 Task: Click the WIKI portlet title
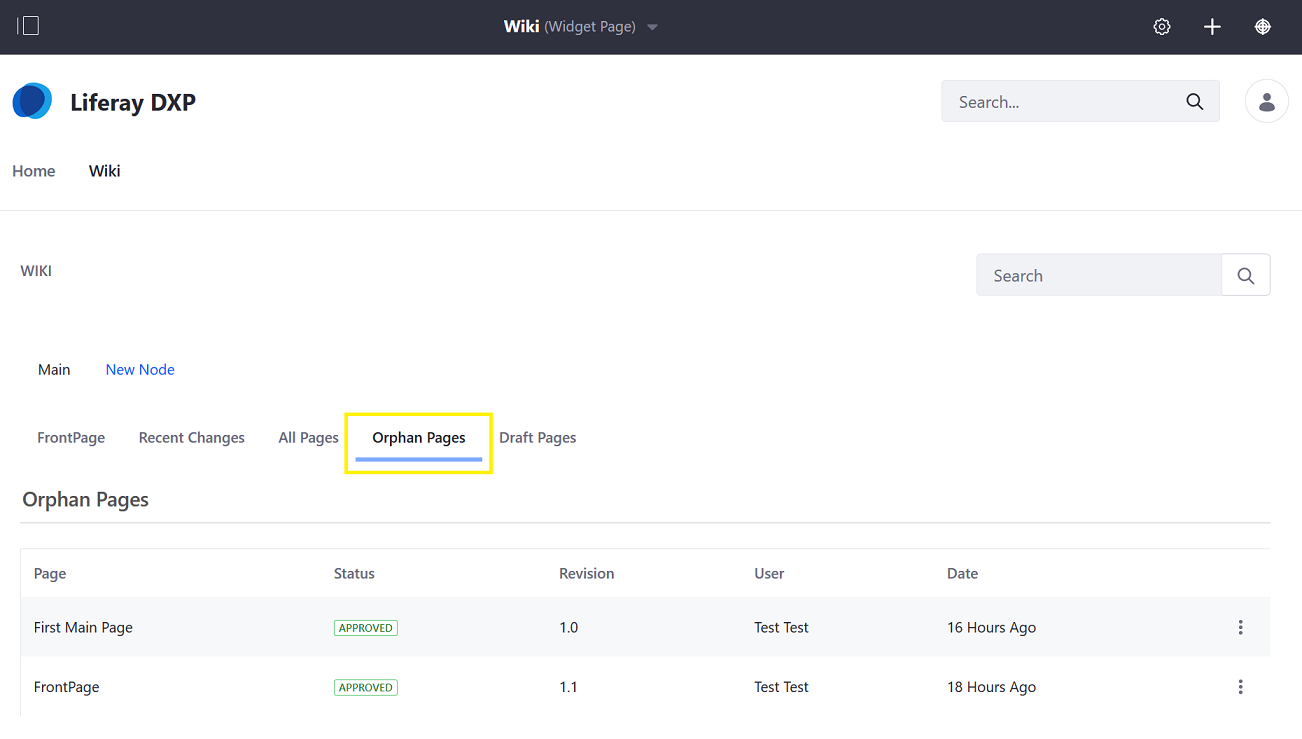36,271
